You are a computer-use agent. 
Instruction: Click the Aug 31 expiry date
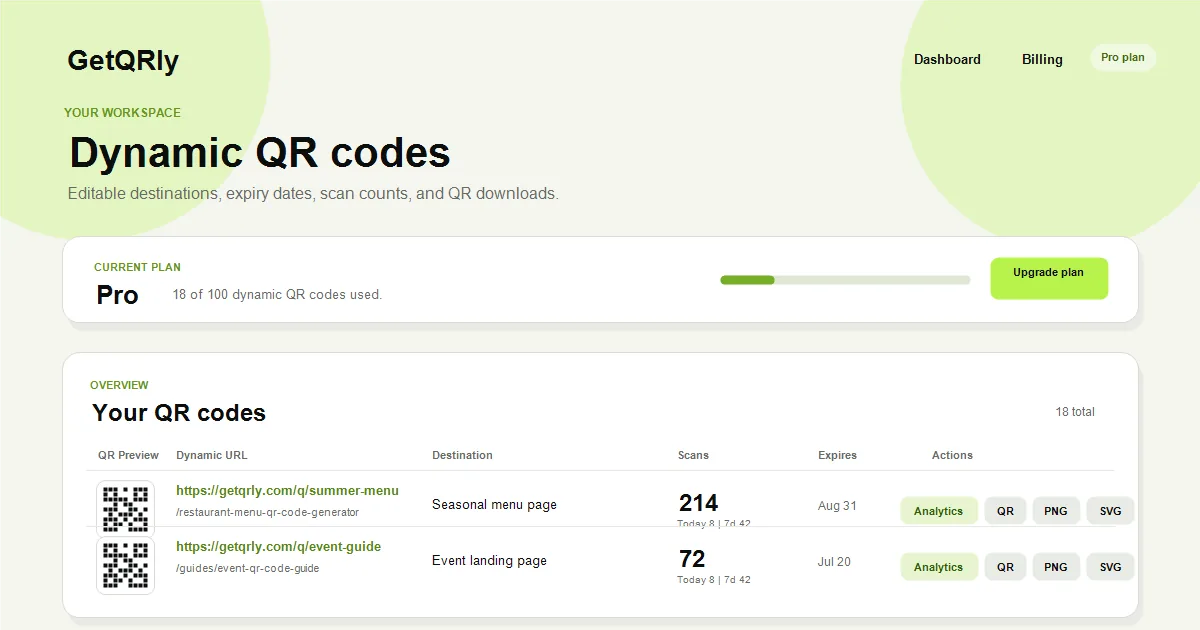(x=837, y=506)
